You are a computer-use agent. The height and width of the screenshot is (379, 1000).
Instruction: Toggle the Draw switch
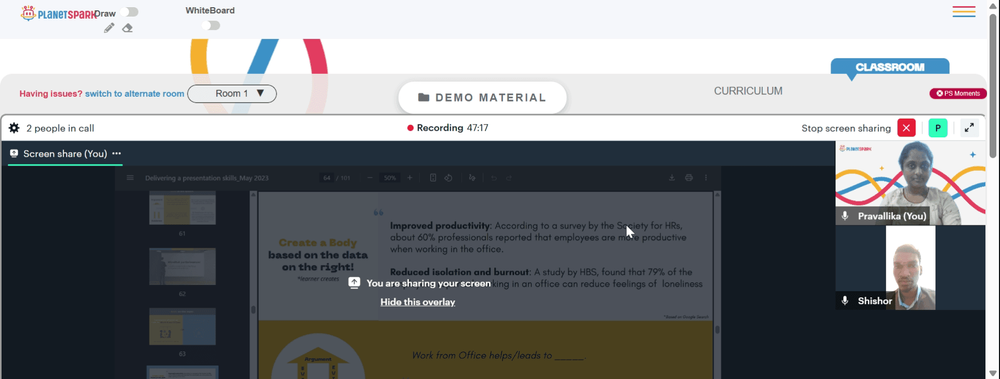coord(129,12)
